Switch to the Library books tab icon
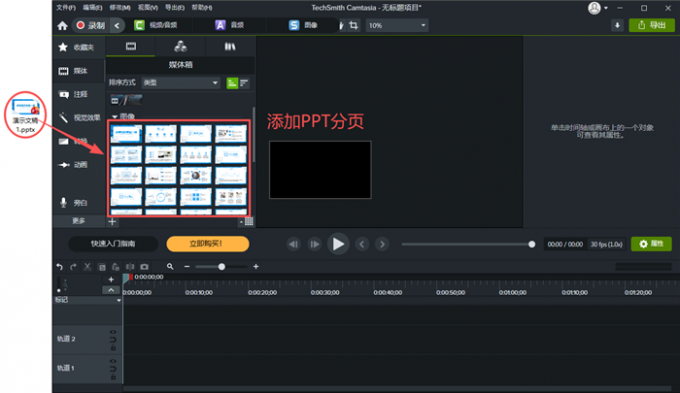The width and height of the screenshot is (680, 393). [230, 46]
